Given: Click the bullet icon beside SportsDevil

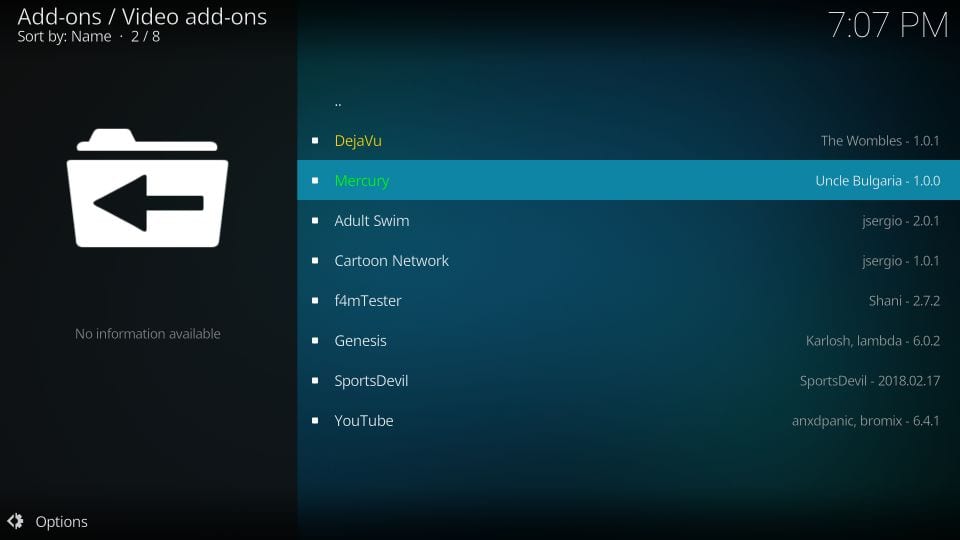Looking at the screenshot, I should [x=315, y=381].
